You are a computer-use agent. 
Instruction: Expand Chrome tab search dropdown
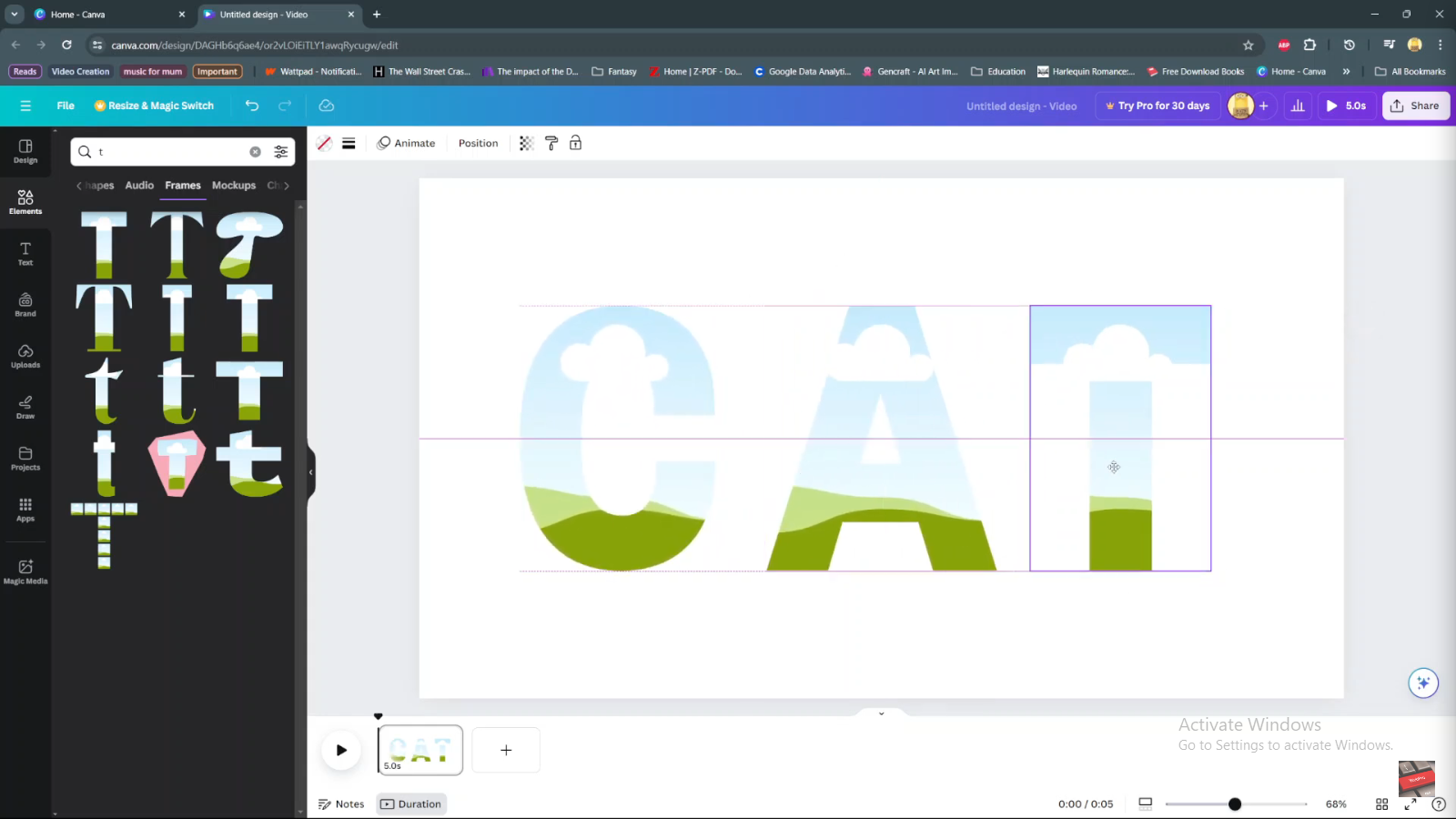[14, 15]
